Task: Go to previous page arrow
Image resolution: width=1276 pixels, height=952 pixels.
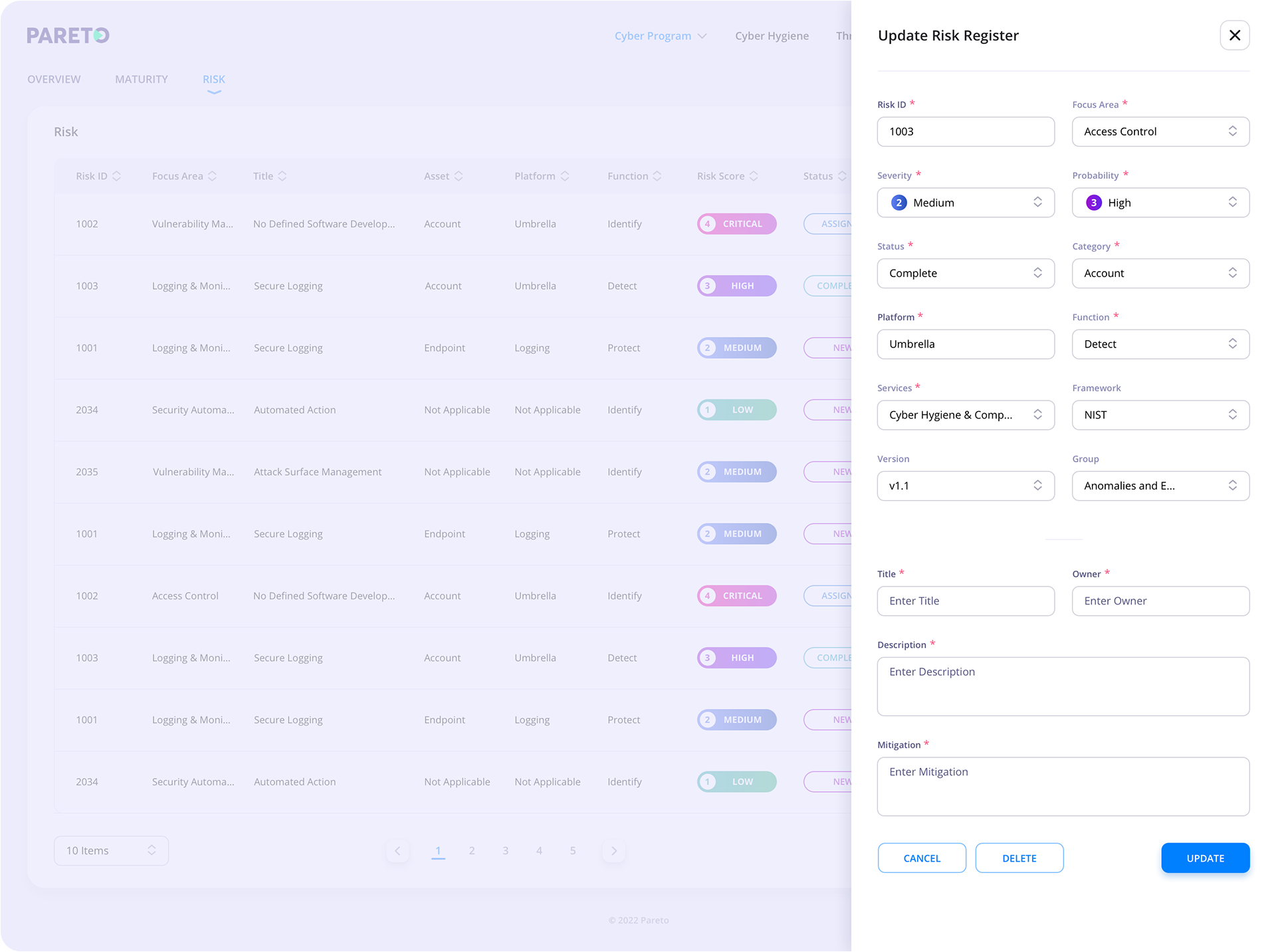Action: click(x=397, y=850)
